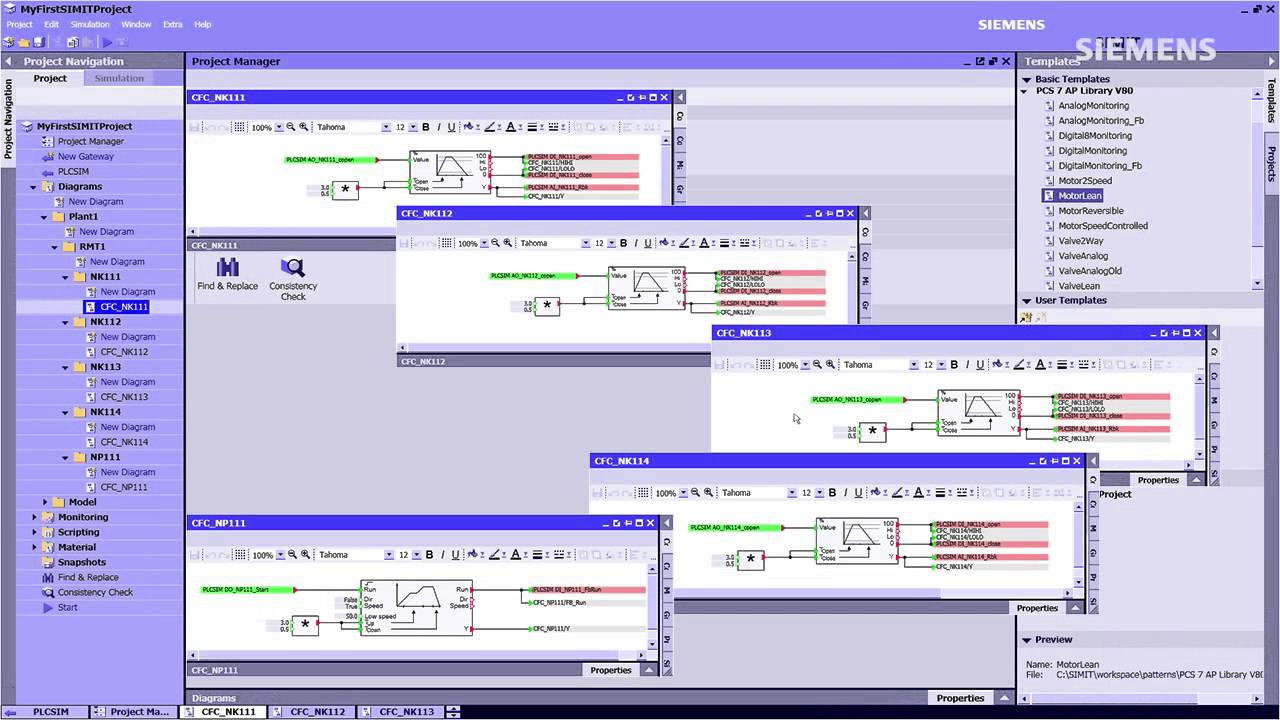
Task: Click the PLCSIM gateway icon in tree
Action: [x=49, y=172]
